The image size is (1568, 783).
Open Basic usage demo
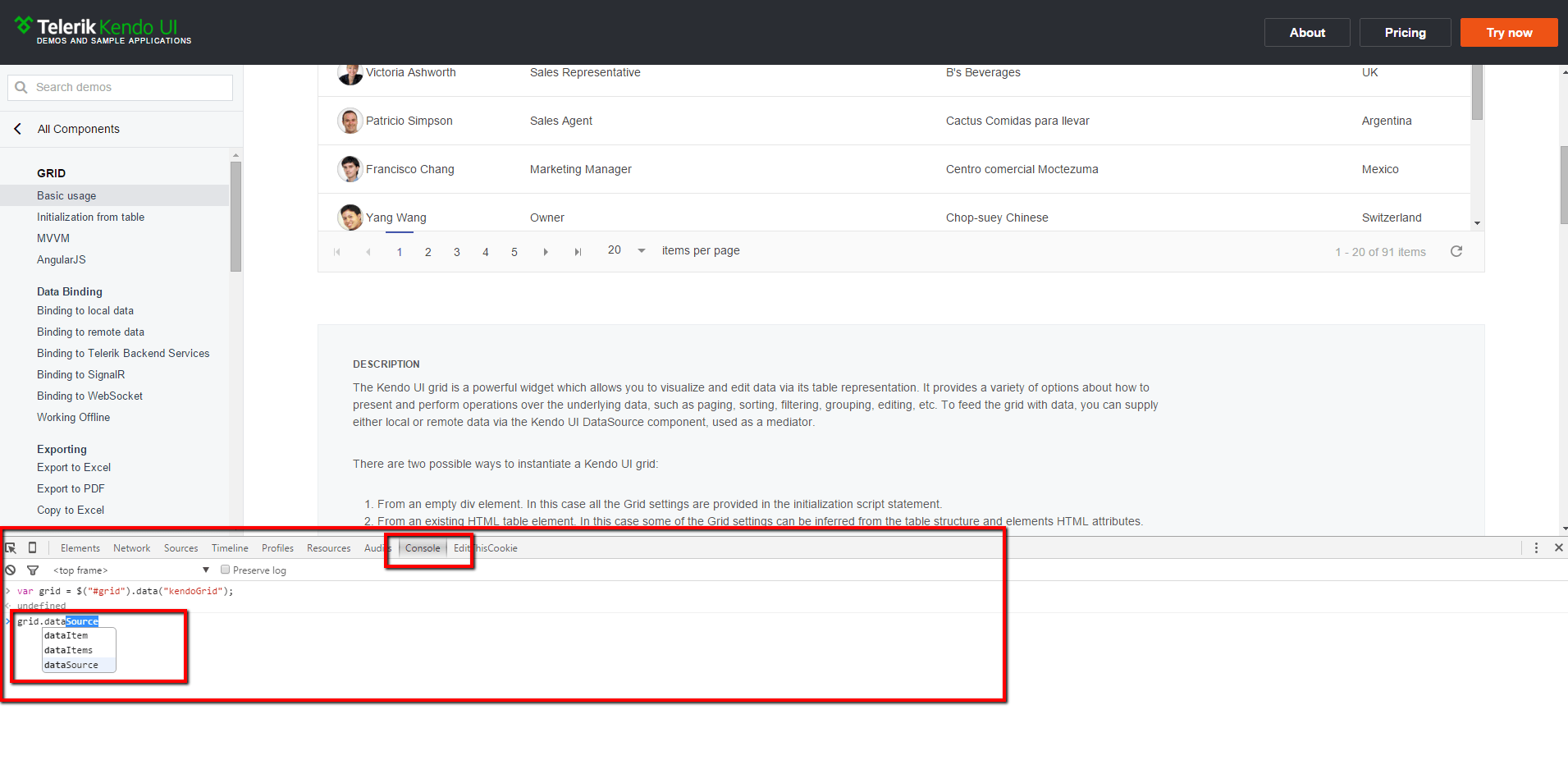coord(66,195)
